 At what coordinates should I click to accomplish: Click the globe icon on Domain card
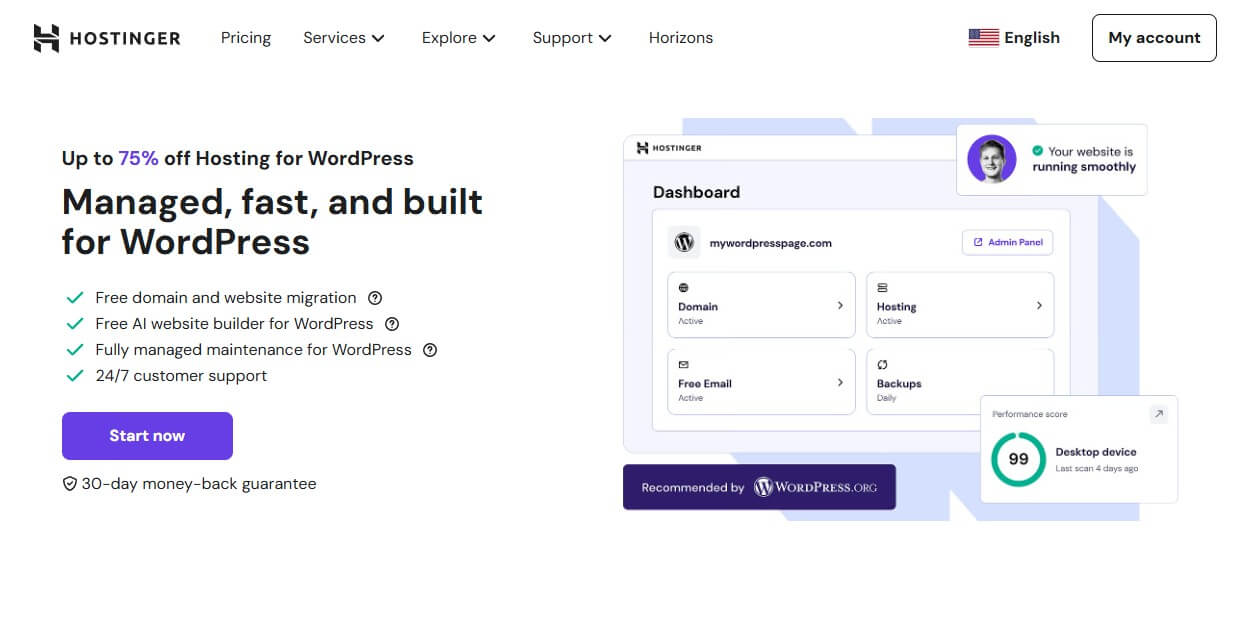click(x=683, y=288)
